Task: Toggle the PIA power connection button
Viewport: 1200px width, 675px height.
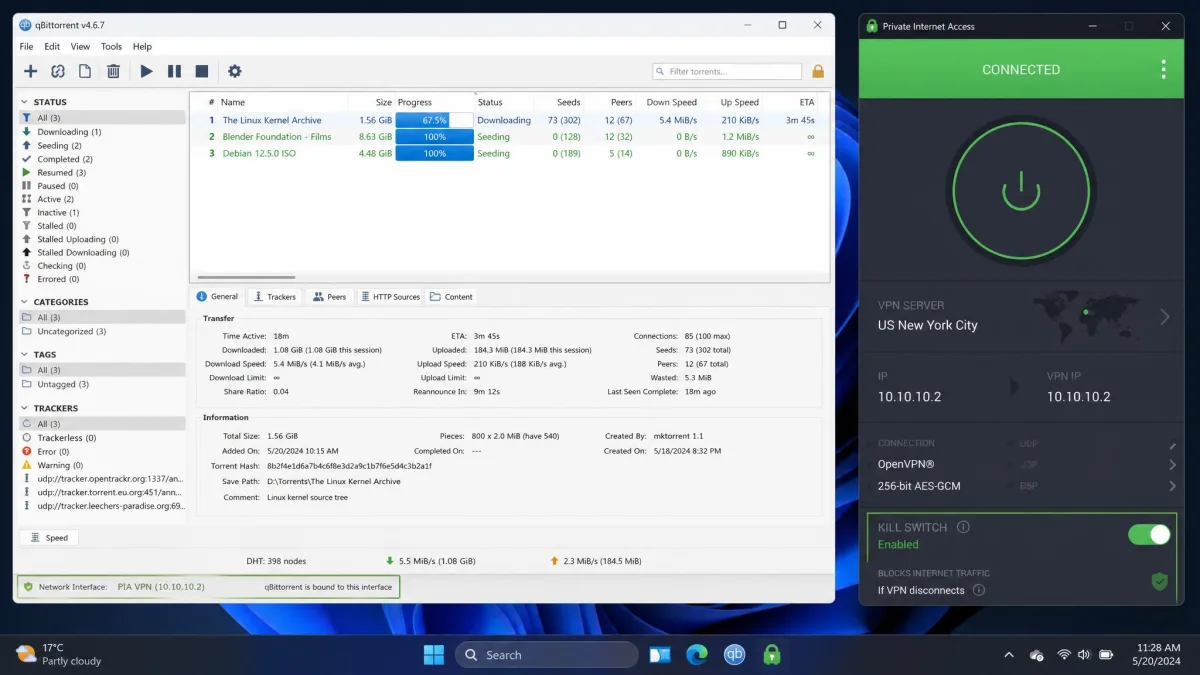Action: 1020,191
